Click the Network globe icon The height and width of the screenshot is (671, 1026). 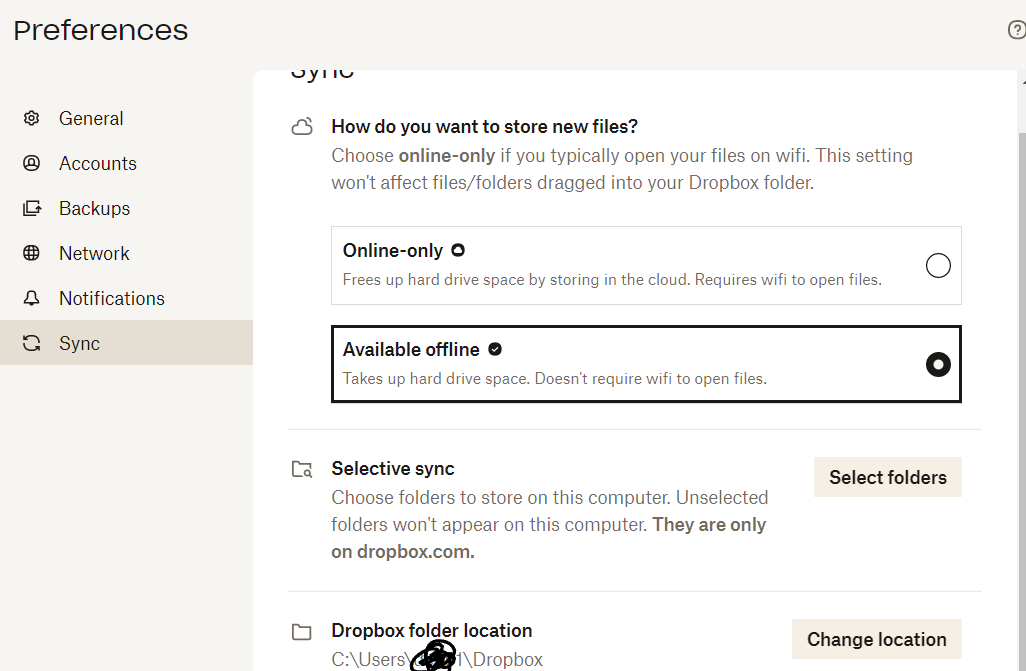pyautogui.click(x=31, y=253)
